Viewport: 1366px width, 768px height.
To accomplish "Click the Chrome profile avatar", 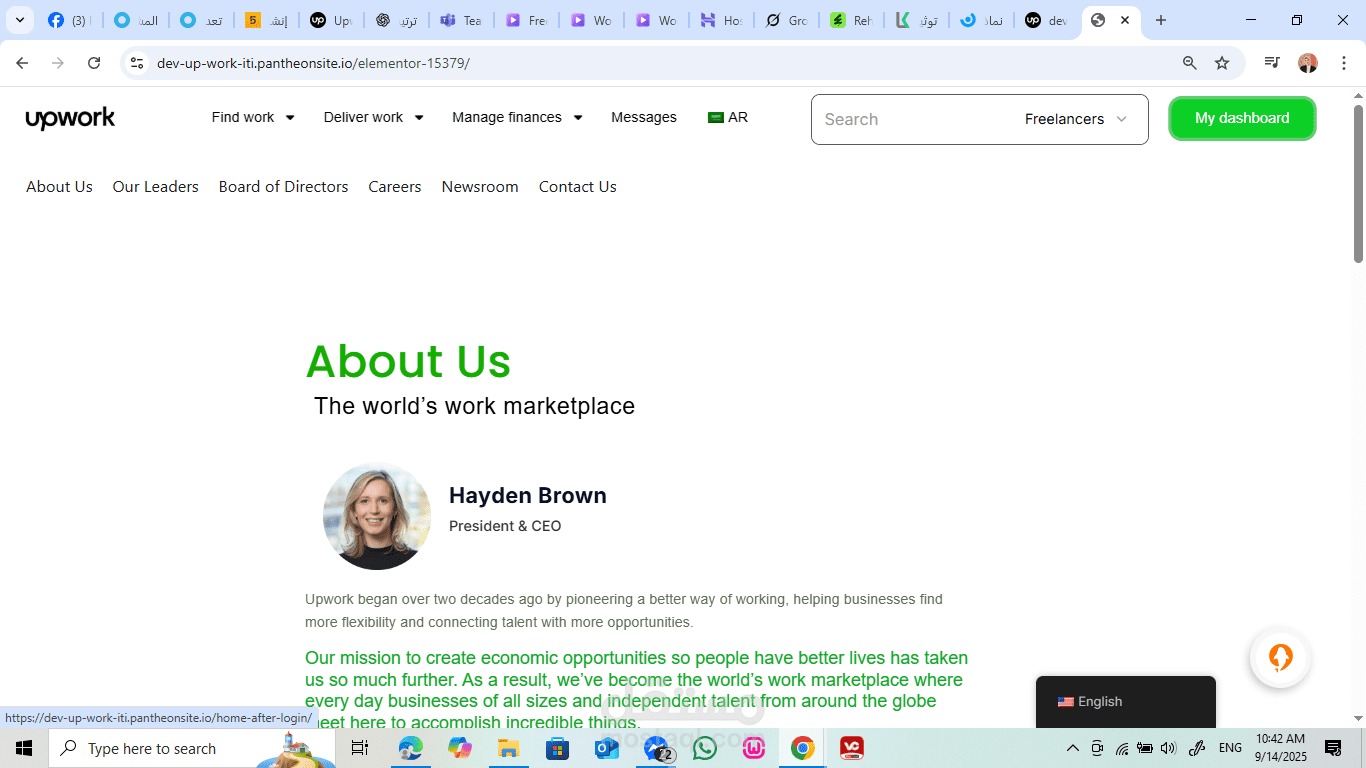I will click(x=1308, y=63).
